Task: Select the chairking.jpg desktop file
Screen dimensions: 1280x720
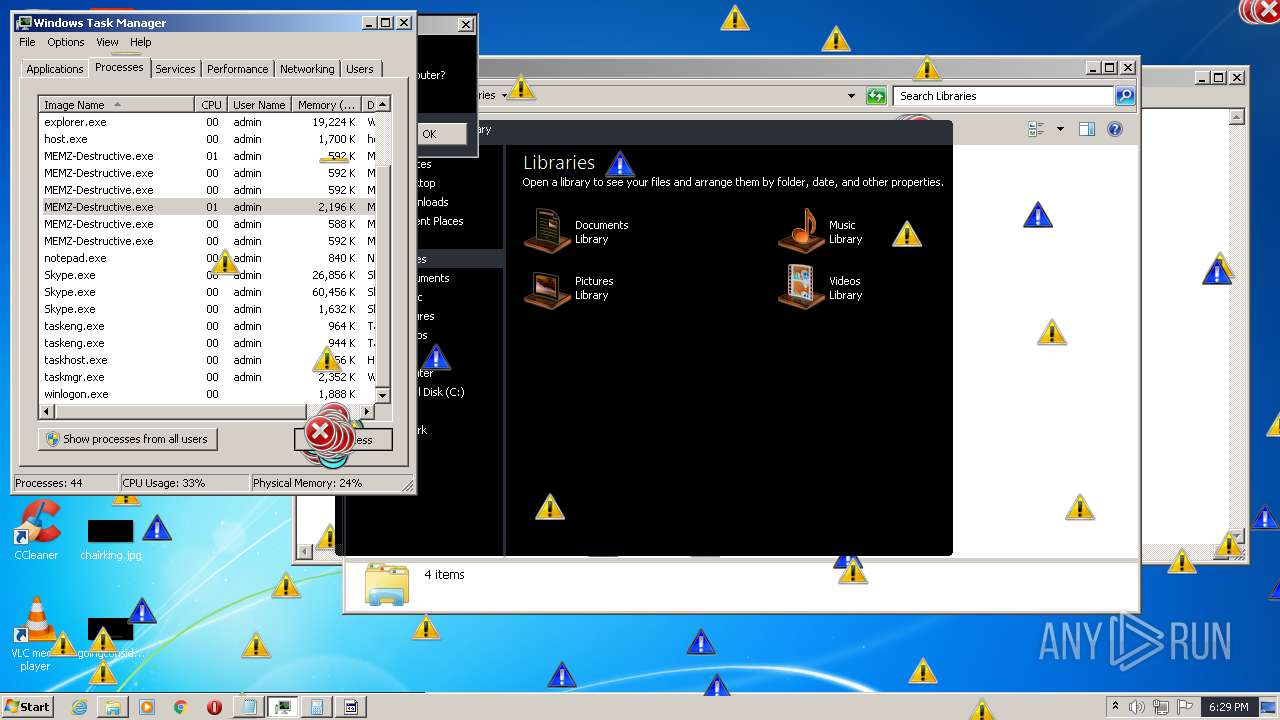Action: coord(111,540)
